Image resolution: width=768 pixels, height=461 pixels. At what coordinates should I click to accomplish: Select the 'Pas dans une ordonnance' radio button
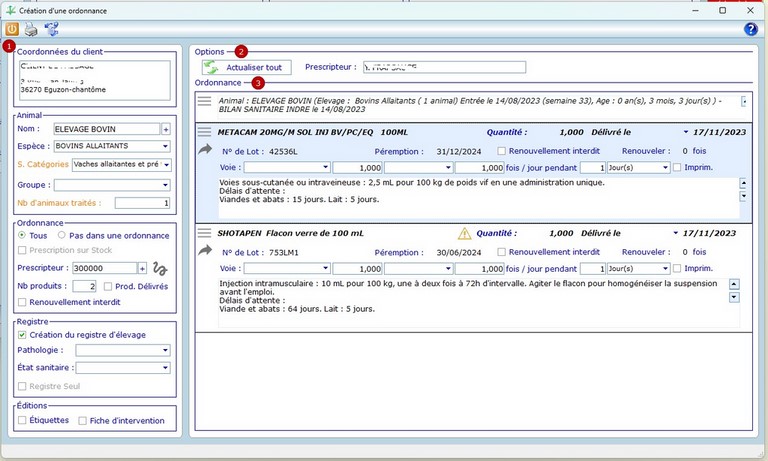[x=62, y=235]
